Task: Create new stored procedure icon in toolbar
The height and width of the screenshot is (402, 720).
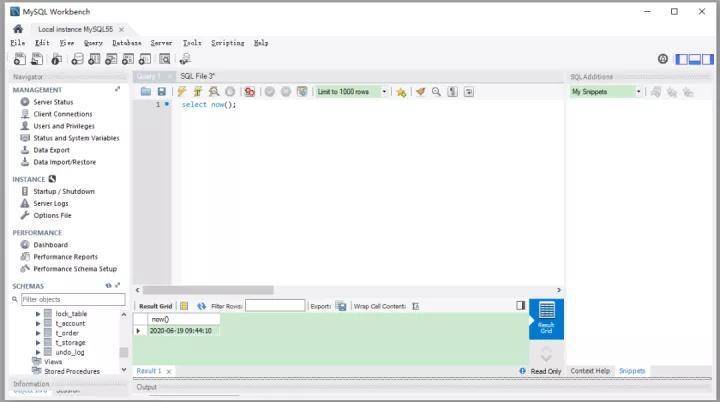Action: 128,59
